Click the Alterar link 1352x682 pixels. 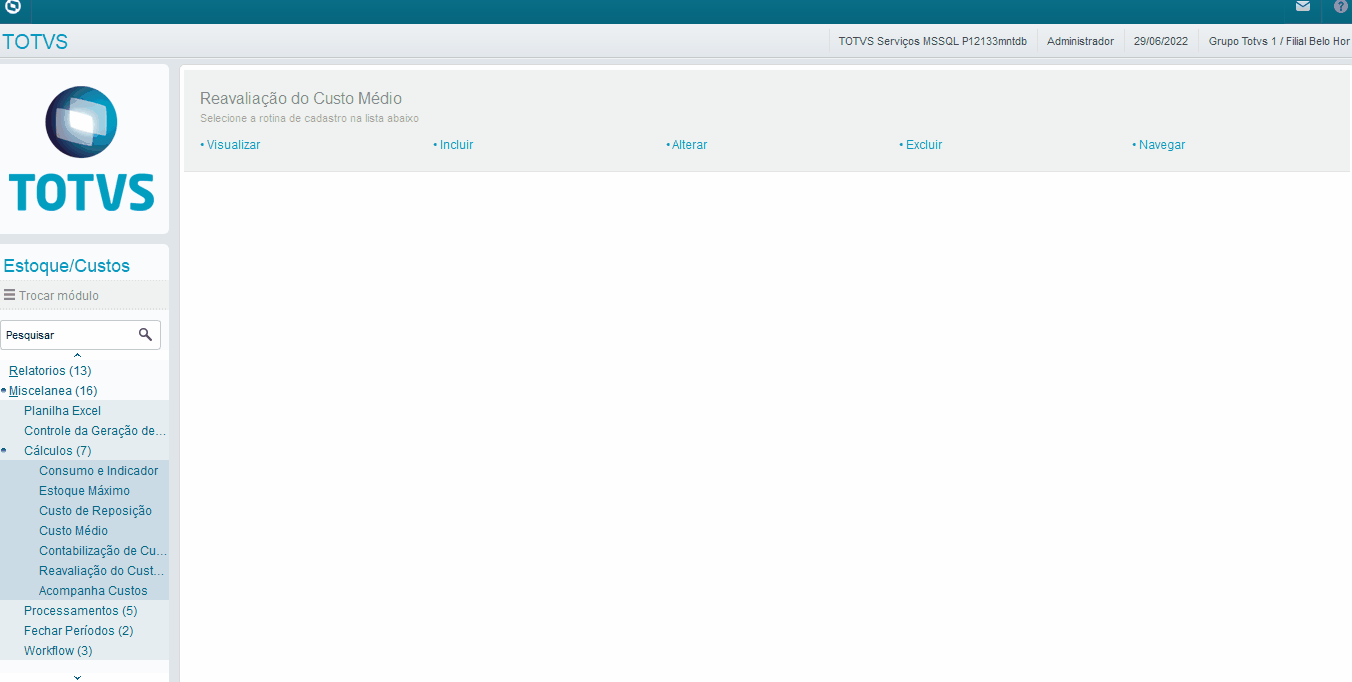(689, 145)
